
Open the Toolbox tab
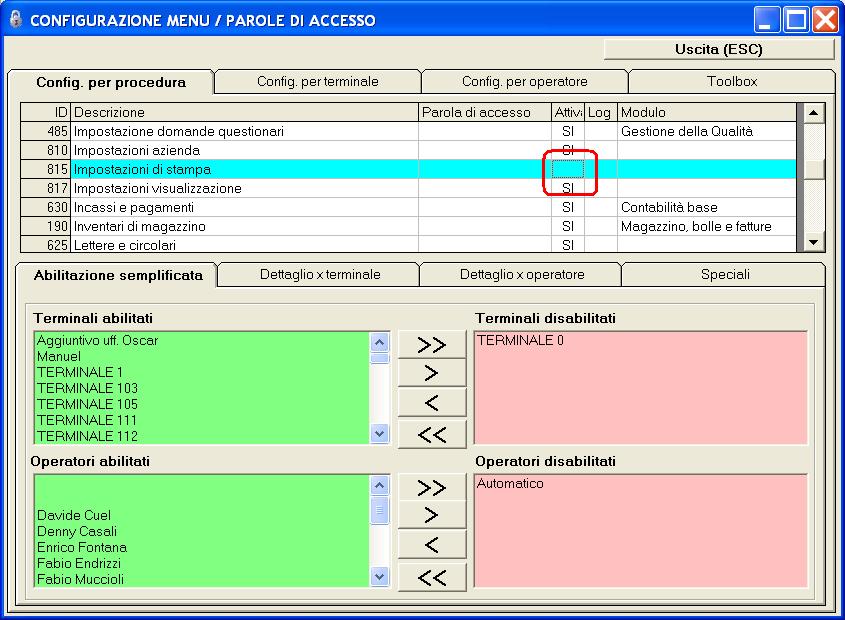[x=732, y=81]
